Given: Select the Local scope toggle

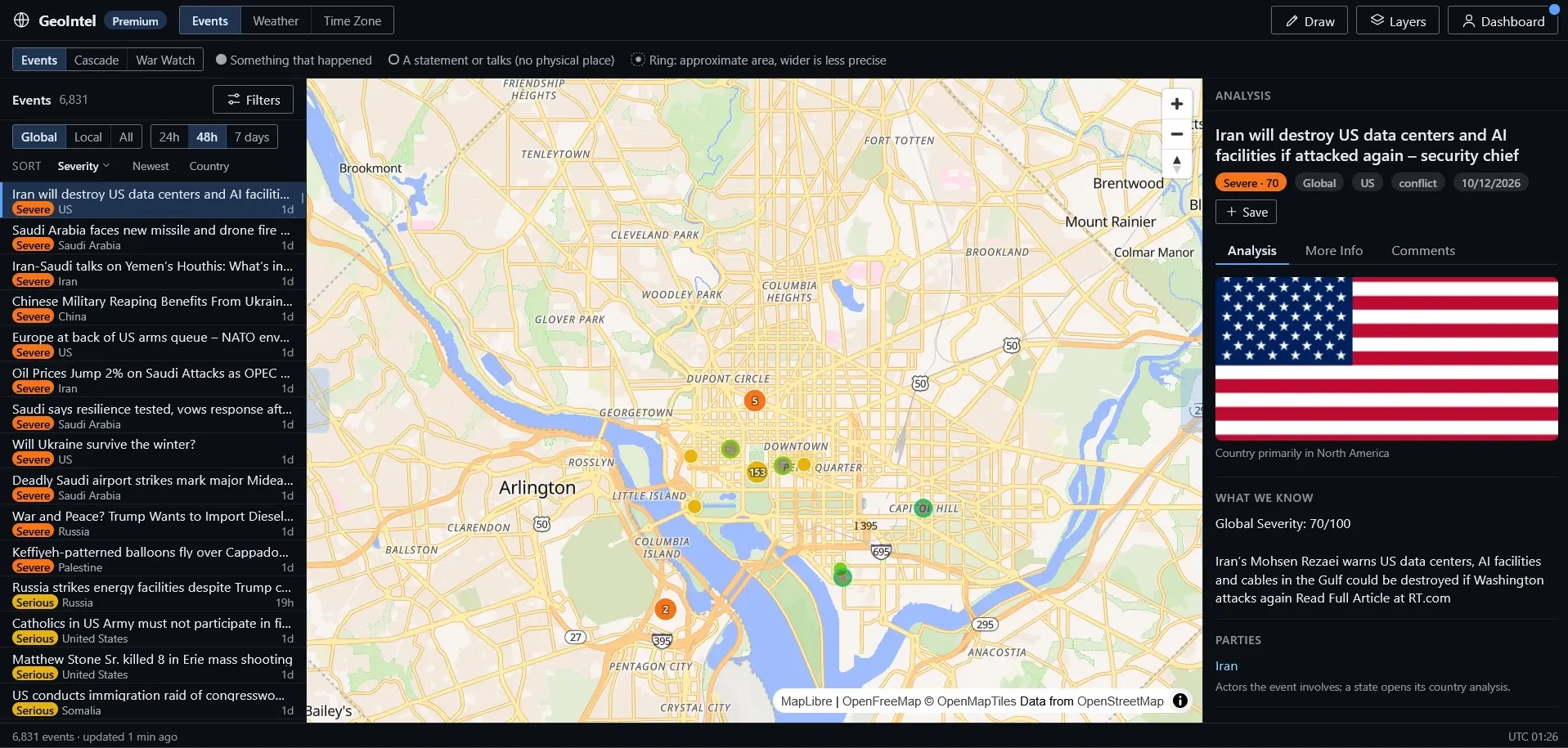Looking at the screenshot, I should (x=88, y=137).
